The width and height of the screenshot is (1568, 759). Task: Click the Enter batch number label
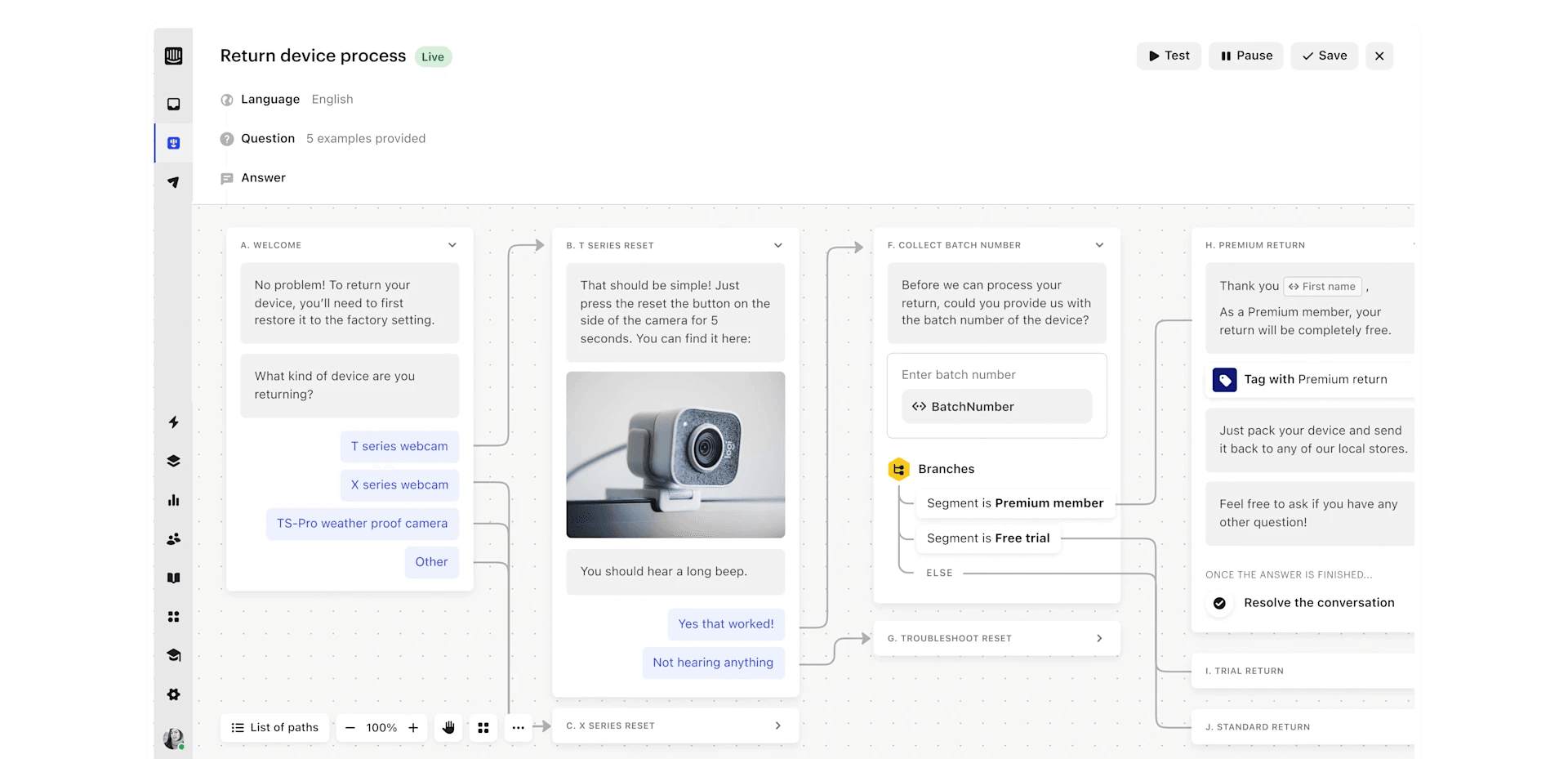(x=959, y=375)
